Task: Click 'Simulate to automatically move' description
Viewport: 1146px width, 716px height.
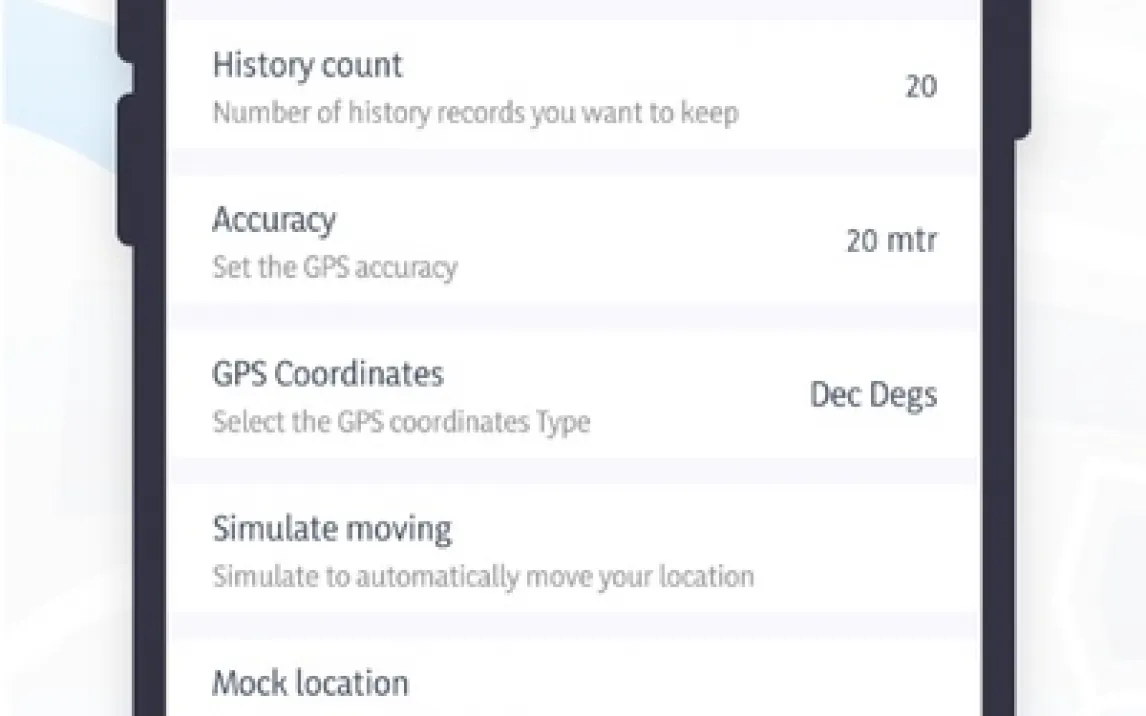Action: coord(482,577)
